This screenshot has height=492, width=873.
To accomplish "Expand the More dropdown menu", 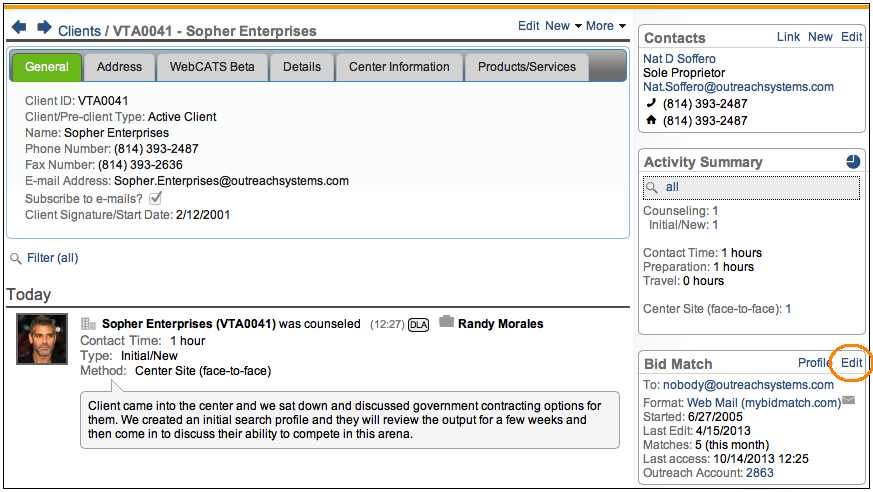I will (606, 26).
